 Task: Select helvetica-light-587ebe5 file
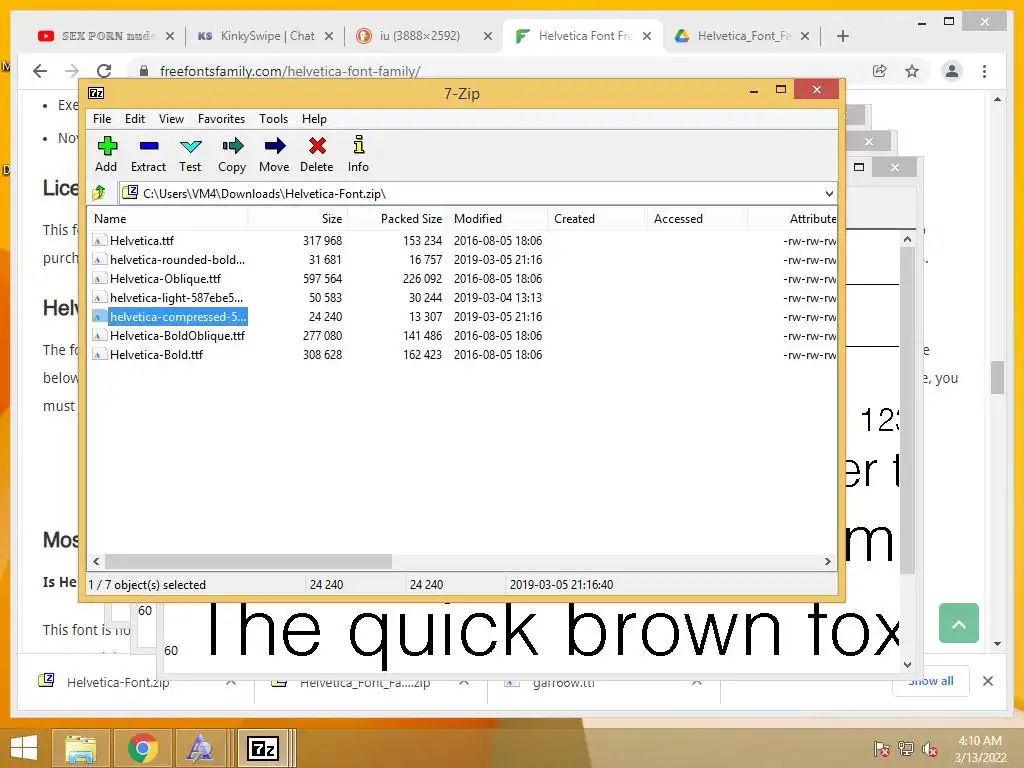[462, 297]
